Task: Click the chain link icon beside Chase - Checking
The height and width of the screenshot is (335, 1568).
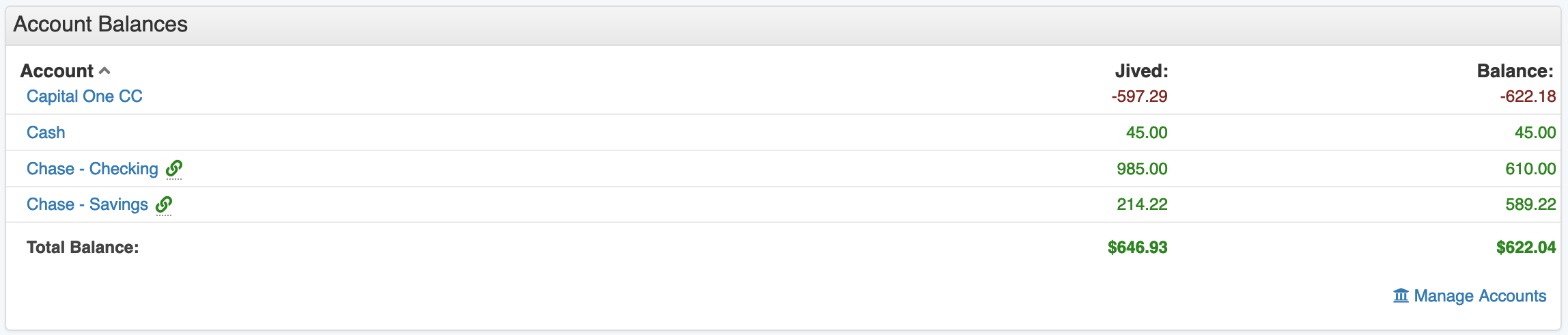Action: coord(174,168)
